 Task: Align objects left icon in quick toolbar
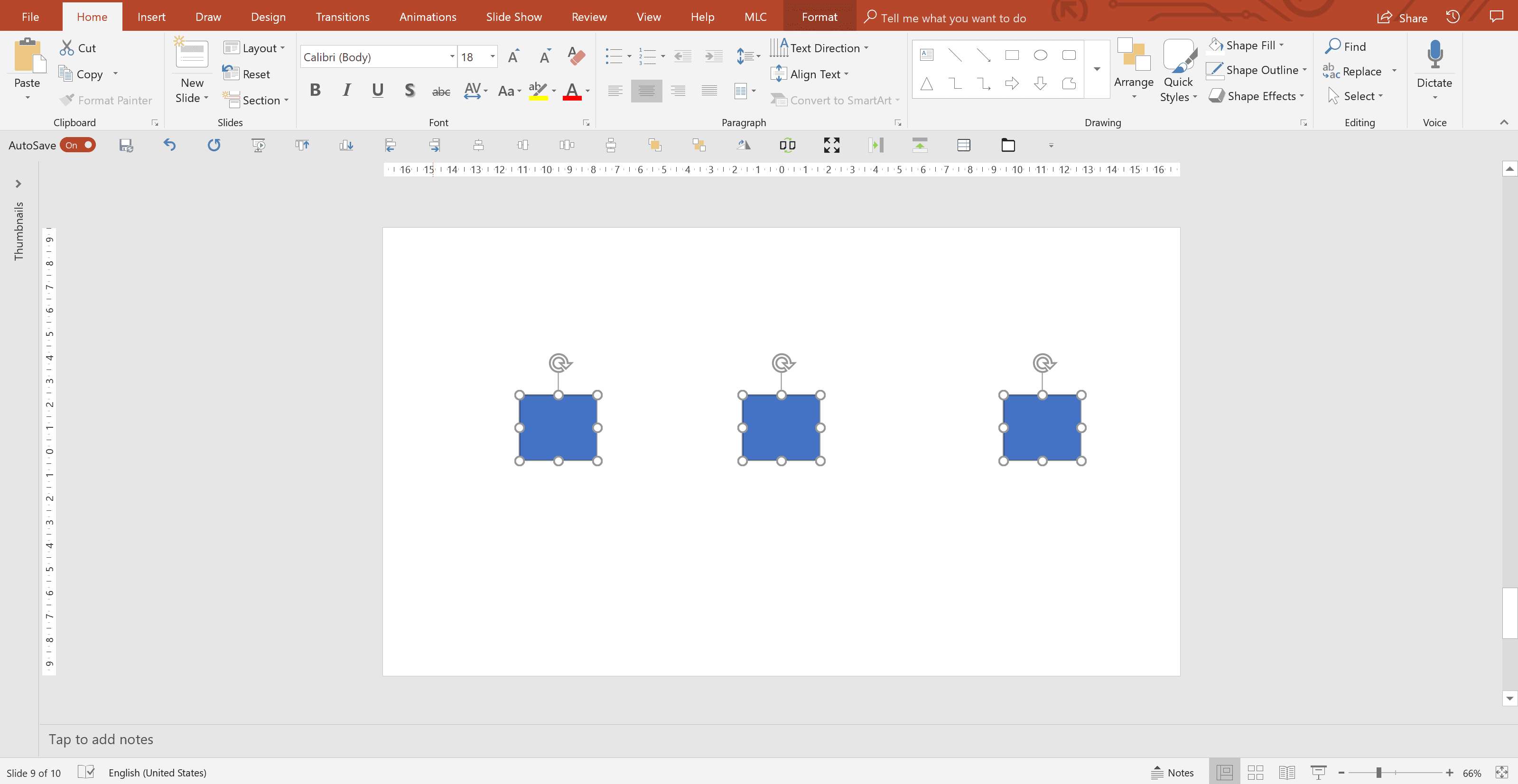pyautogui.click(x=390, y=145)
